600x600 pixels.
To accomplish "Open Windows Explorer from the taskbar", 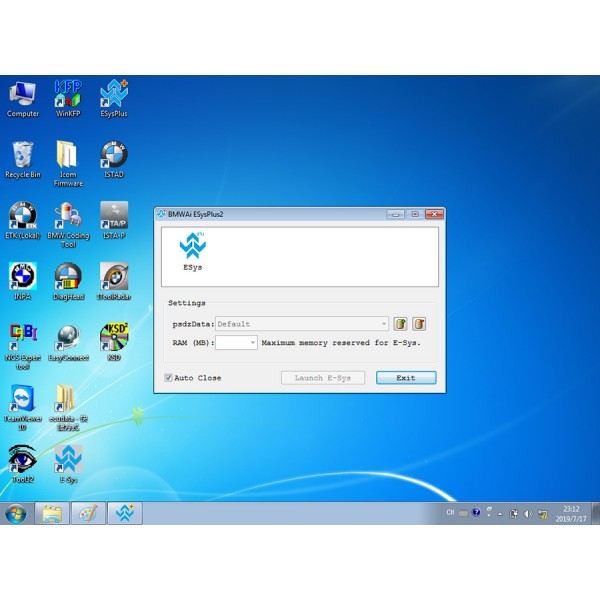I will pos(52,513).
